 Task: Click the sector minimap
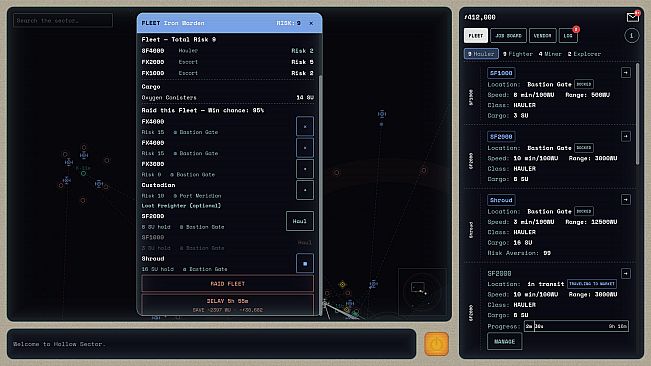tap(423, 292)
